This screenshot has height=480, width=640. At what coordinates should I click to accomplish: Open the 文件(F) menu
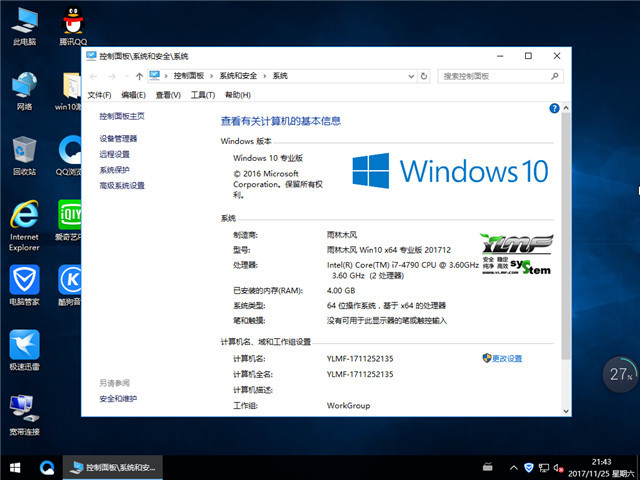[99, 95]
